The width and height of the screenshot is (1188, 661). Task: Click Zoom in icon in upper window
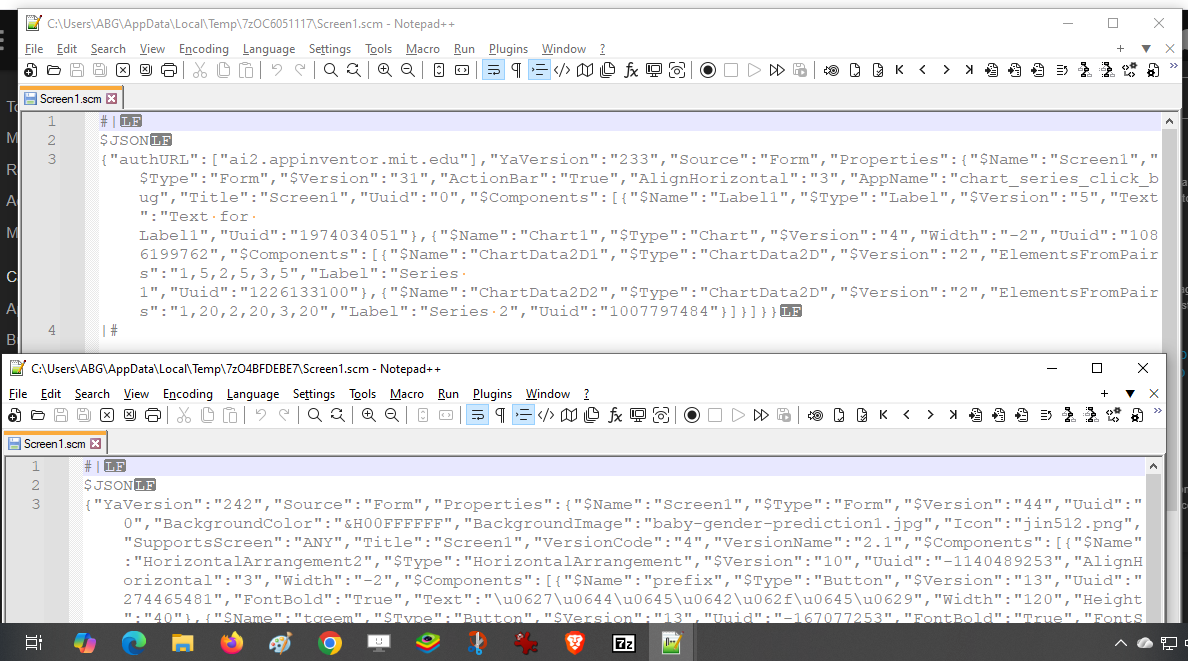[385, 70]
